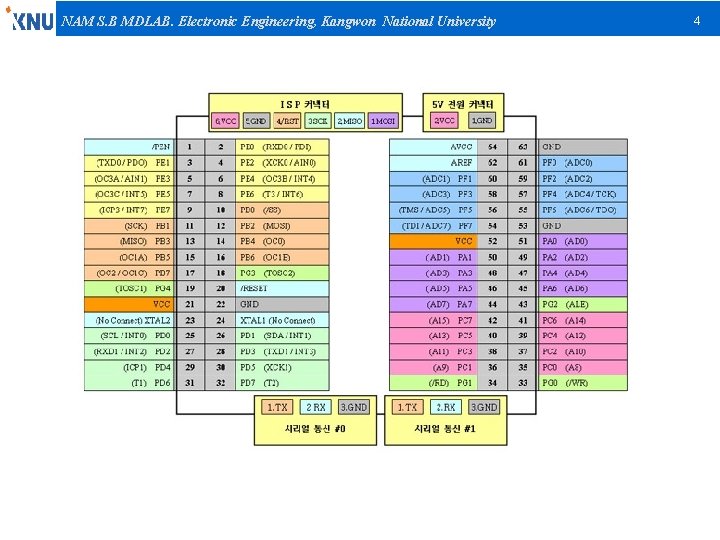Click pin number cell 13
Image resolution: width=720 pixels, height=540 pixels.
[190, 242]
